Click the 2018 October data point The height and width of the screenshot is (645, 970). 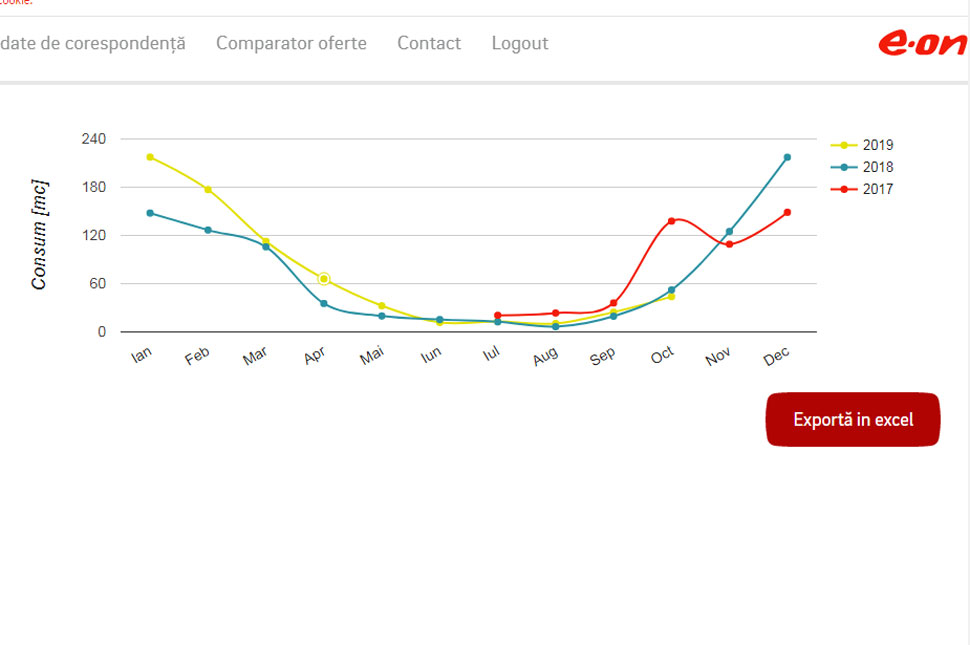[671, 290]
